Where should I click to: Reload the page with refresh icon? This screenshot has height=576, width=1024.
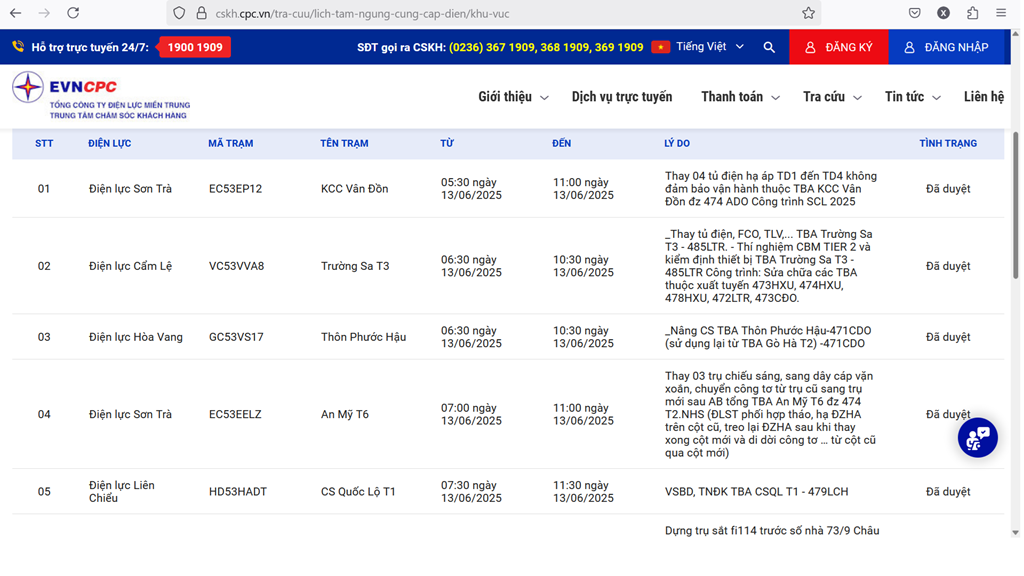73,13
